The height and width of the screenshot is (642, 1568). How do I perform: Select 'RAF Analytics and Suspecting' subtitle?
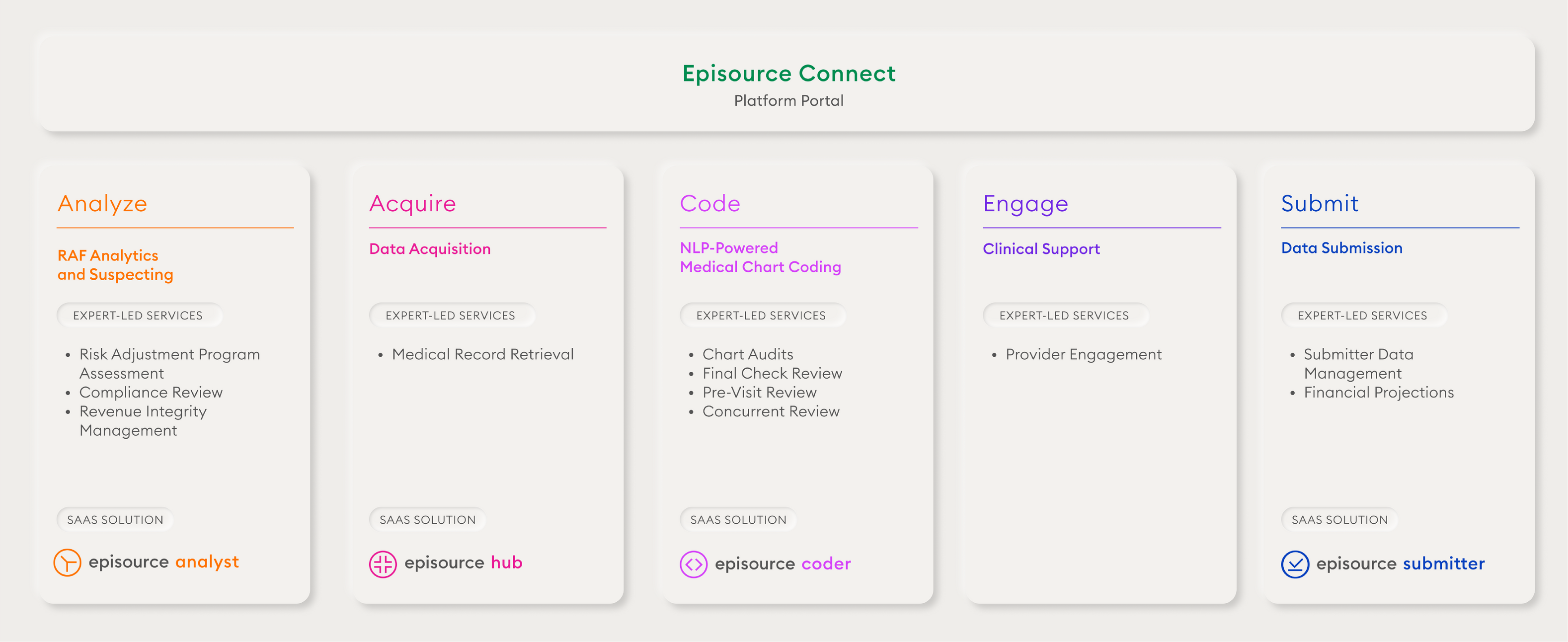(116, 265)
